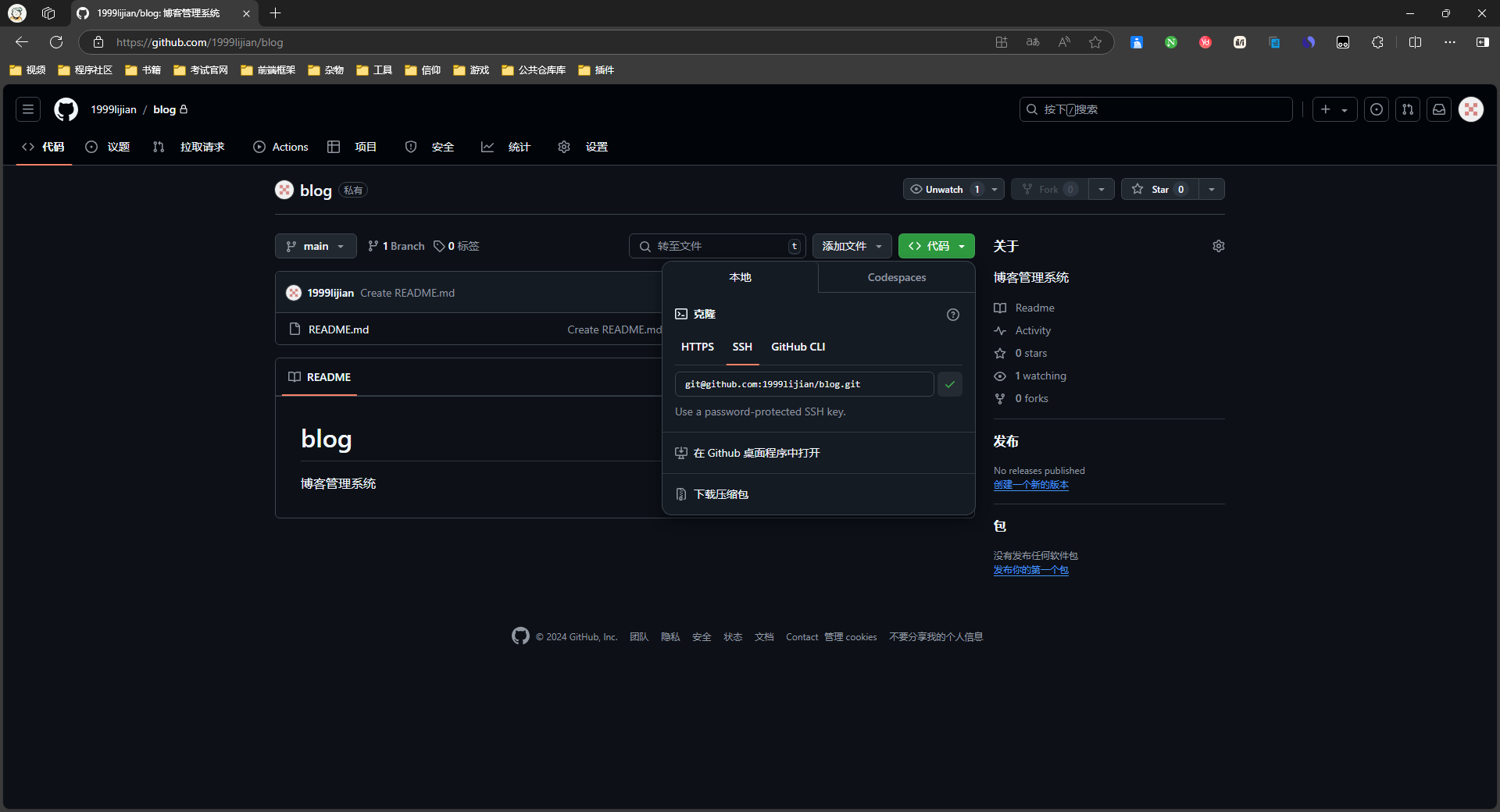
Task: Open the pull requests shortcut icon in header
Action: click(1408, 109)
